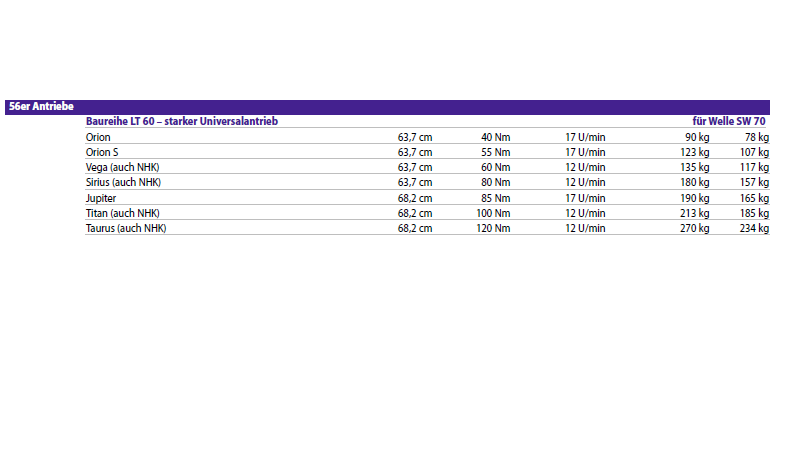Image resolution: width=792 pixels, height=450 pixels.
Task: Click the '157 kg' value
Action: click(x=755, y=182)
